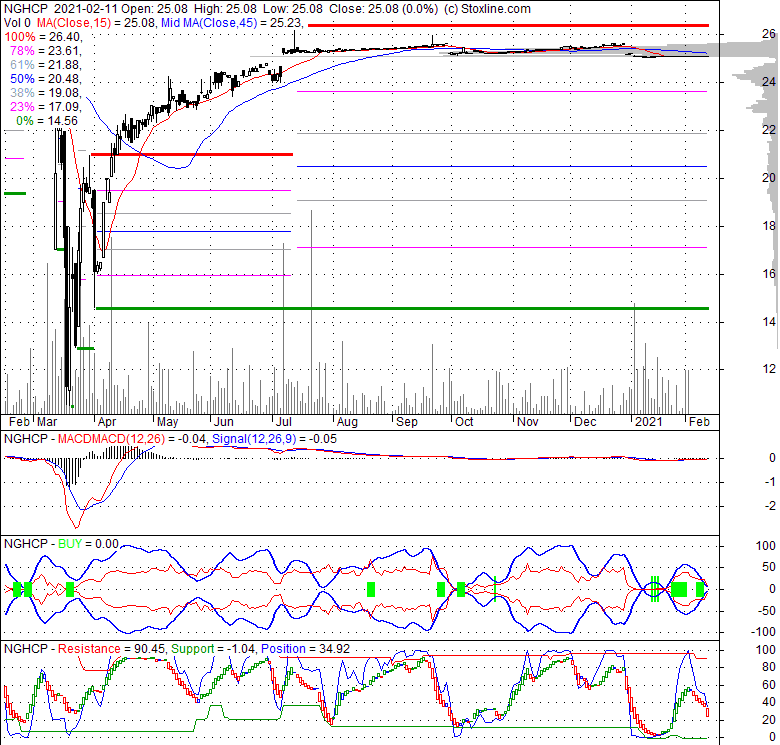Click the 'Feb' 2020 month axis label

19,422
